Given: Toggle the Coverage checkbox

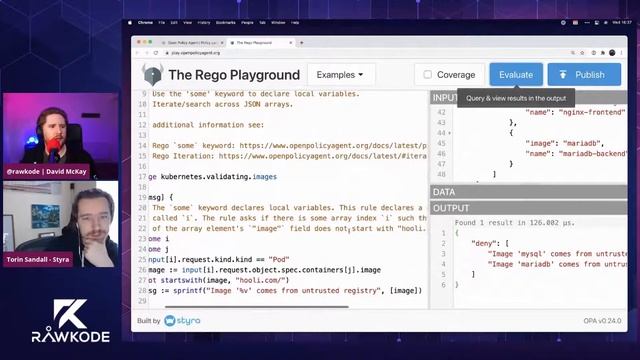Looking at the screenshot, I should (427, 75).
